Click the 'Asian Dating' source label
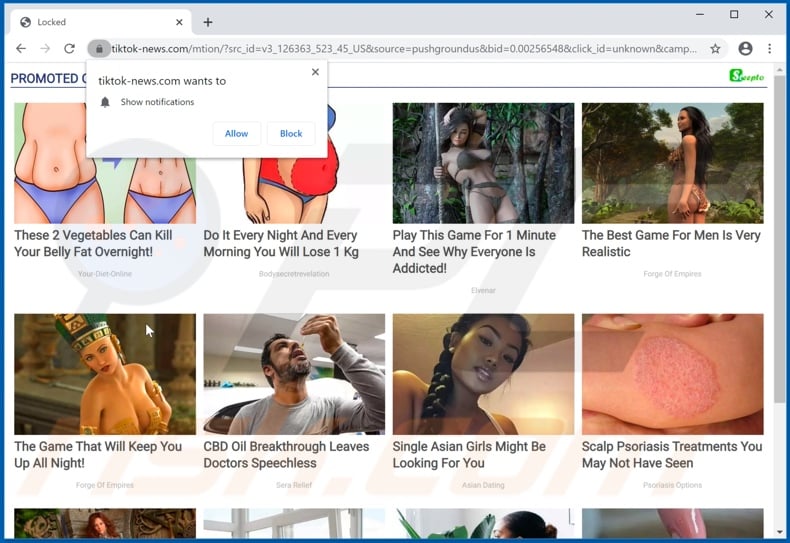The height and width of the screenshot is (543, 790). pos(483,485)
